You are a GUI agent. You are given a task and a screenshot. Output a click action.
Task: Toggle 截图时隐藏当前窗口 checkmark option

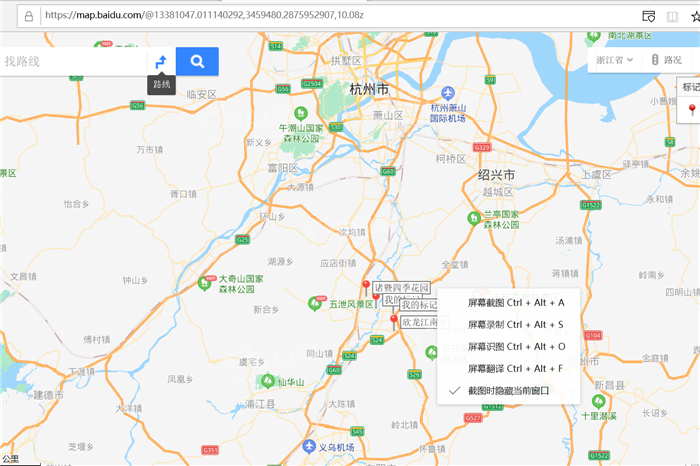click(508, 391)
